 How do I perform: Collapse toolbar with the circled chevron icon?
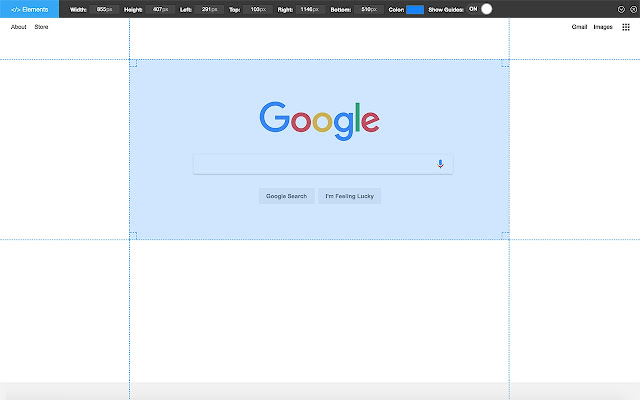point(621,9)
